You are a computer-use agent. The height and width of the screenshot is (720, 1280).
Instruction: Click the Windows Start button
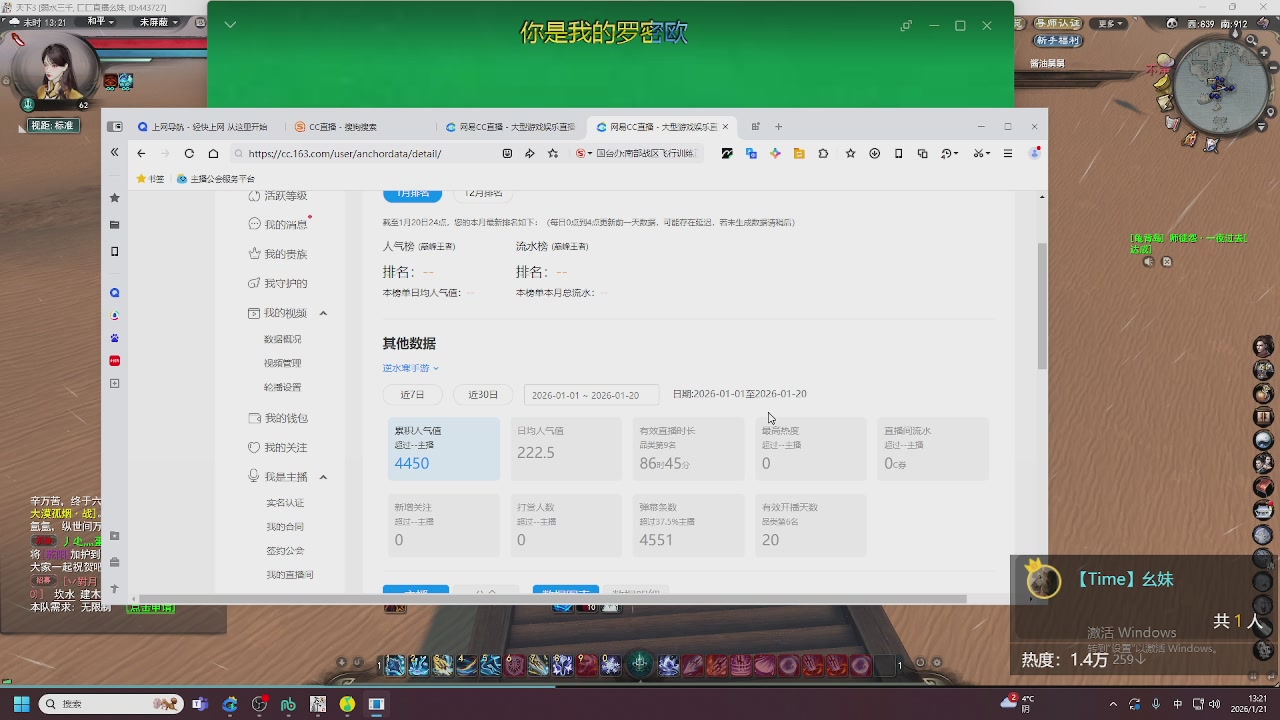(21, 704)
